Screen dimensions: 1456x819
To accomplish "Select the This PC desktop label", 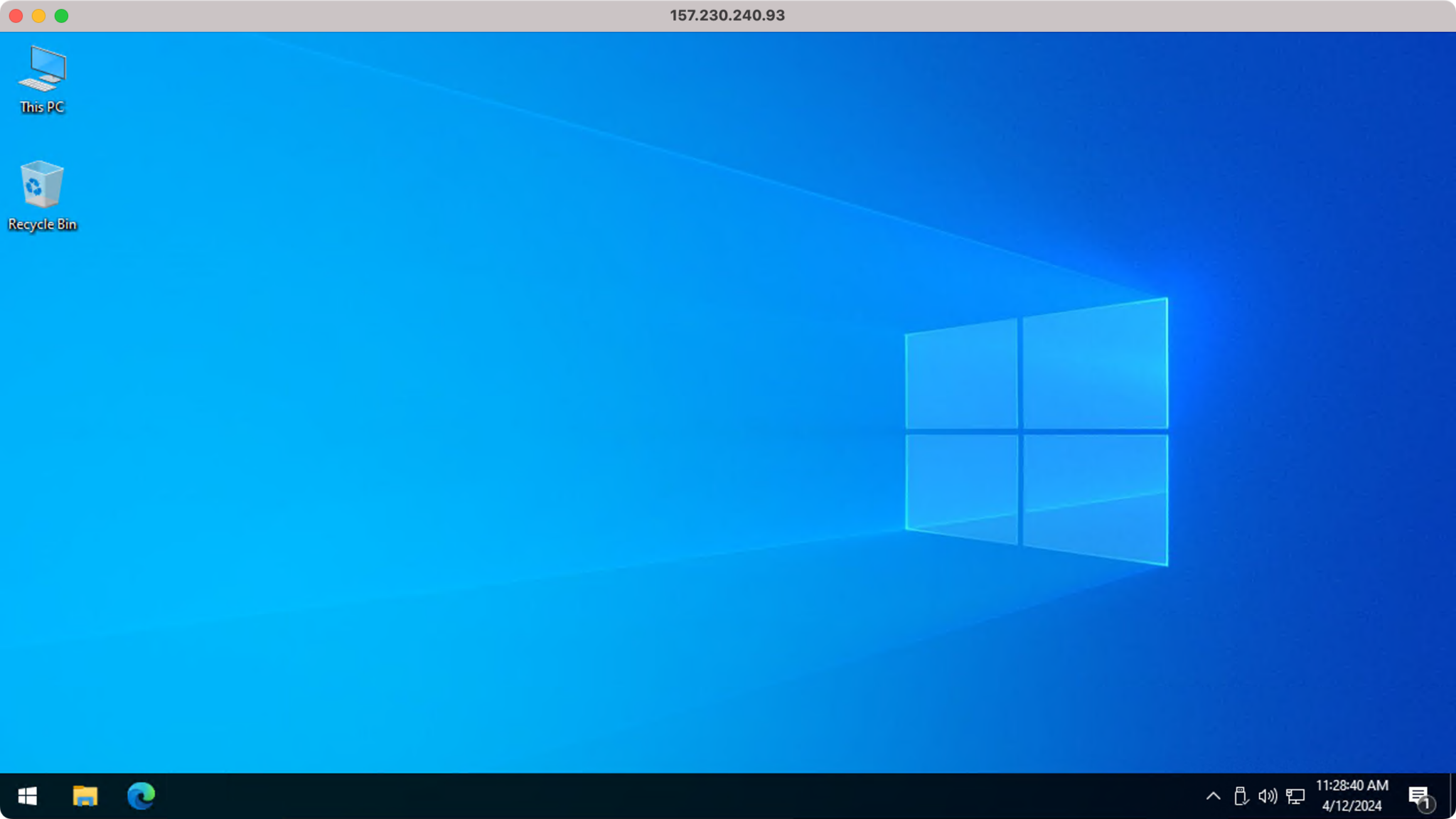I will [x=41, y=107].
